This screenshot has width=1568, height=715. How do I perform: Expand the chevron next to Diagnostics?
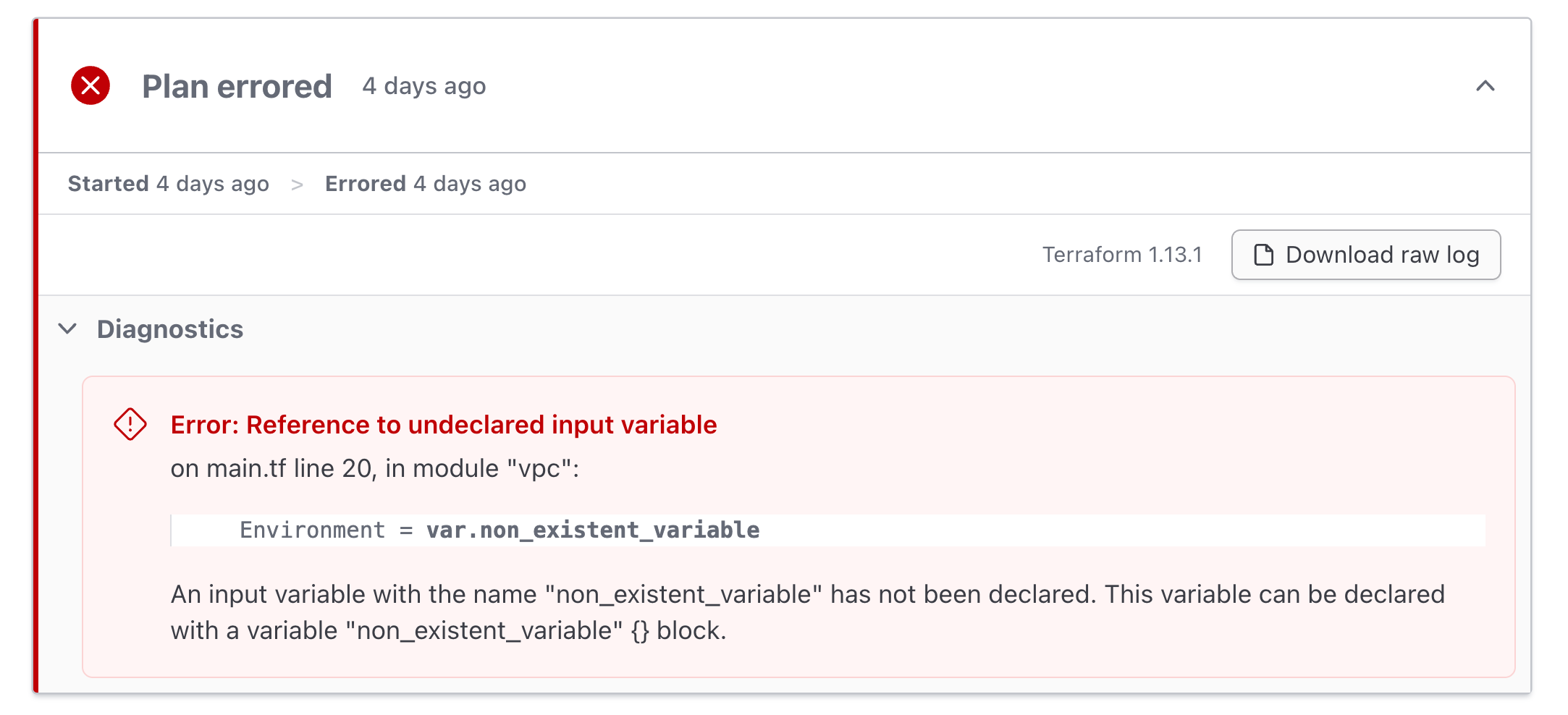tap(67, 329)
